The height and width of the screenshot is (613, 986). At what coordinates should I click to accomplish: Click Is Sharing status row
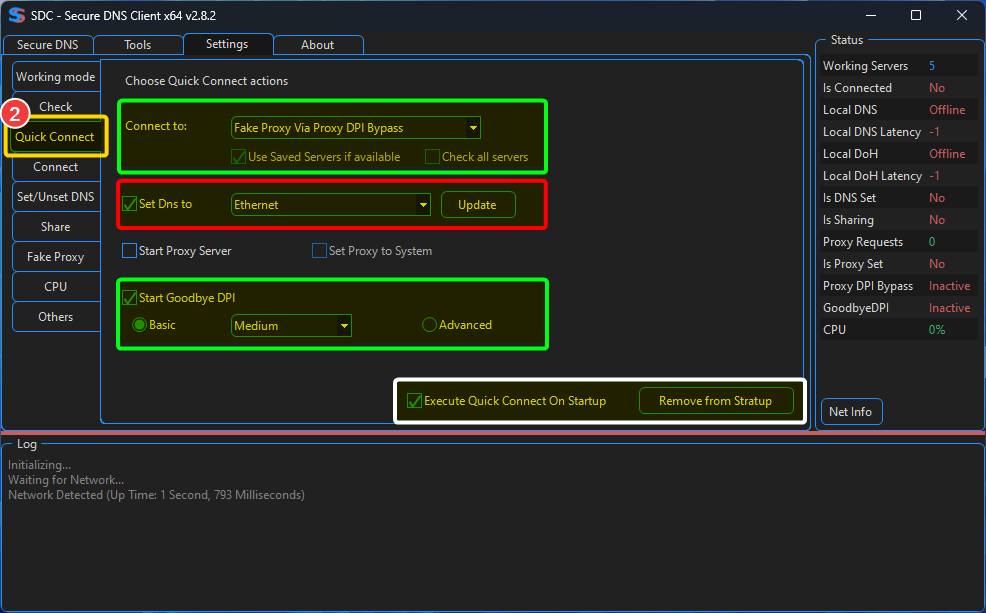pos(899,220)
